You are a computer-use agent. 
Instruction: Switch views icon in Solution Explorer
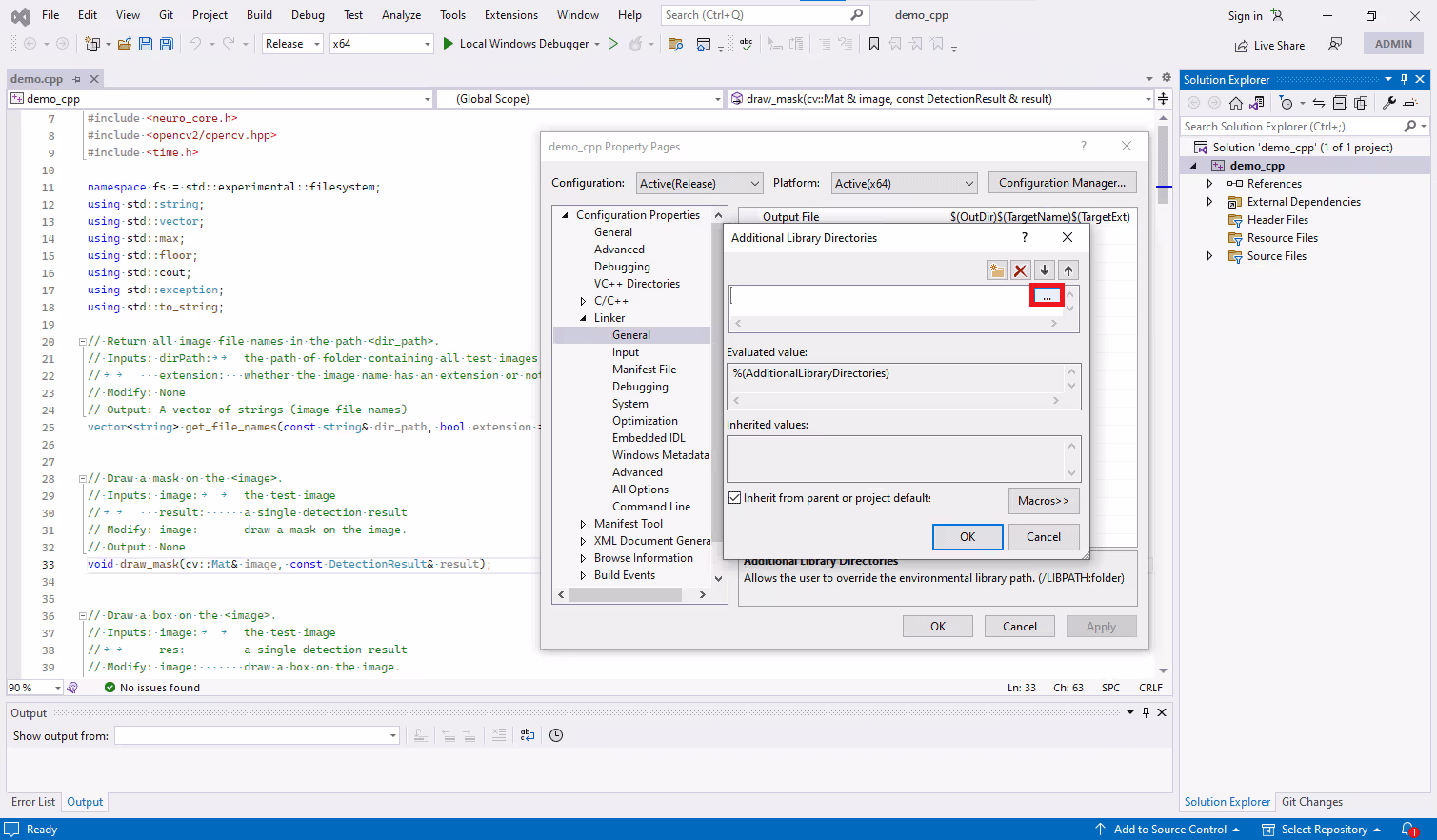point(1257,103)
